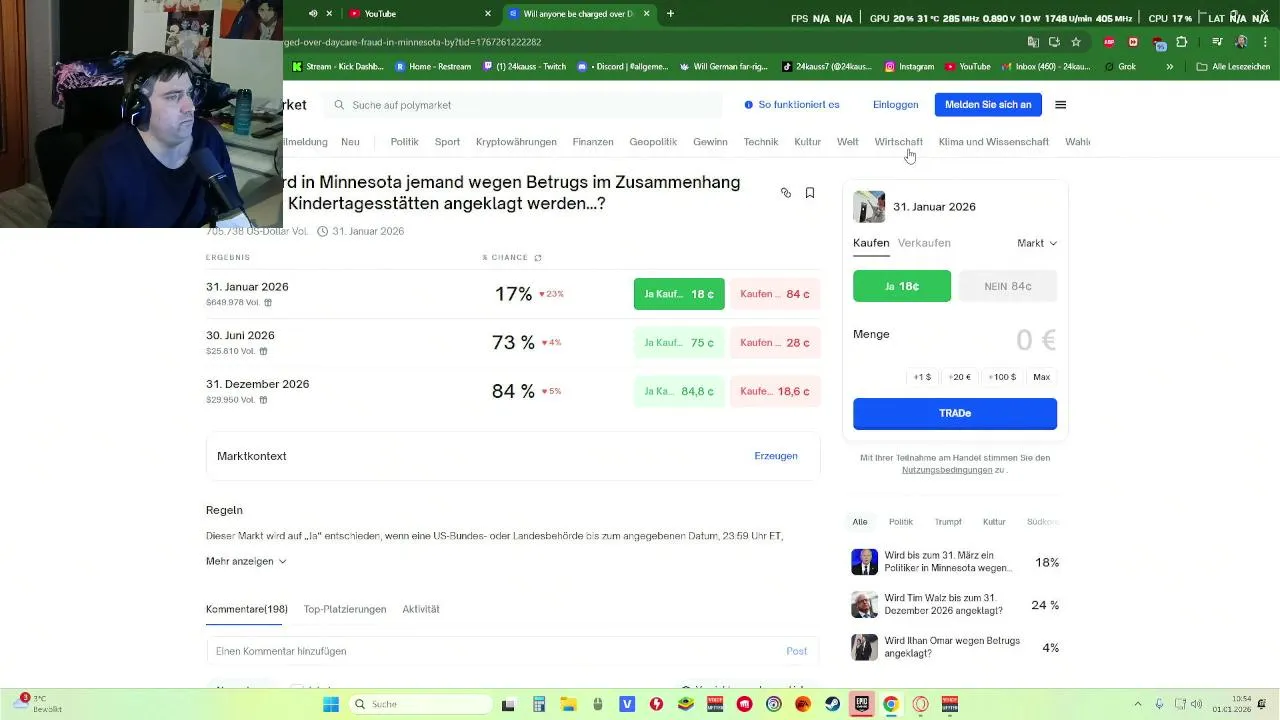Image resolution: width=1280 pixels, height=720 pixels.
Task: Copy market link using chain icon
Action: (x=786, y=193)
